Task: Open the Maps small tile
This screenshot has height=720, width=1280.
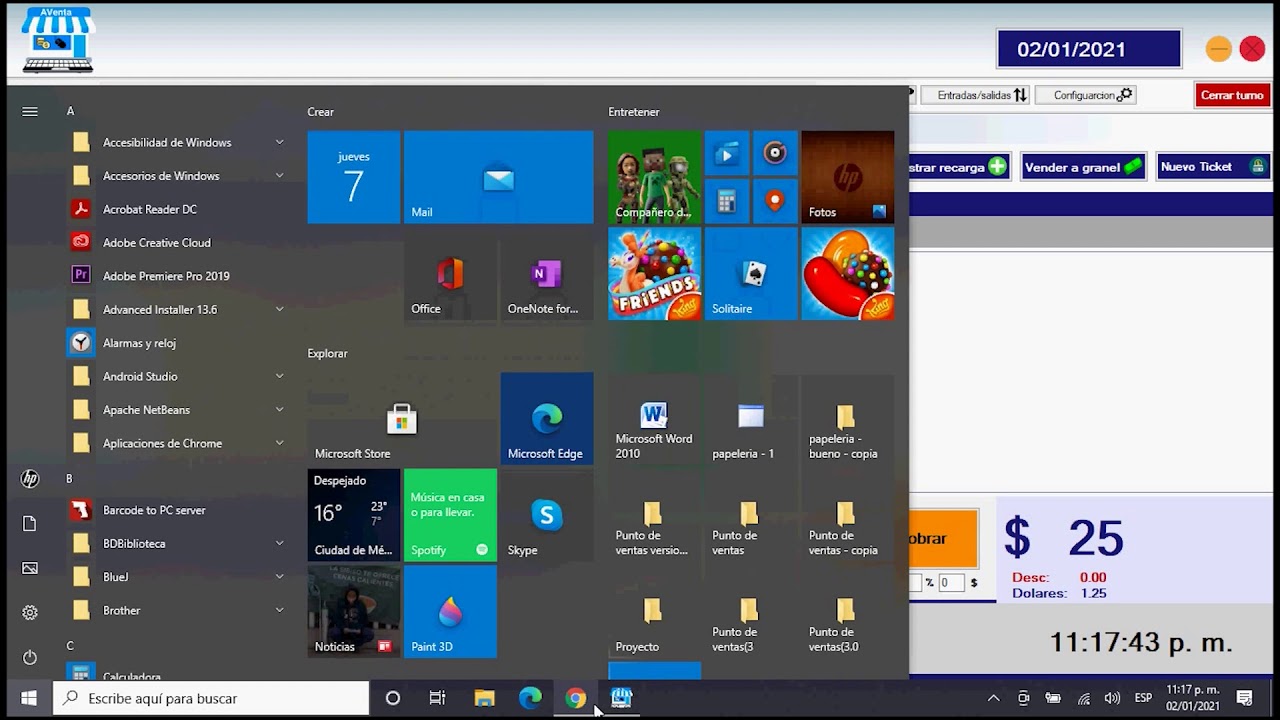Action: (x=775, y=201)
